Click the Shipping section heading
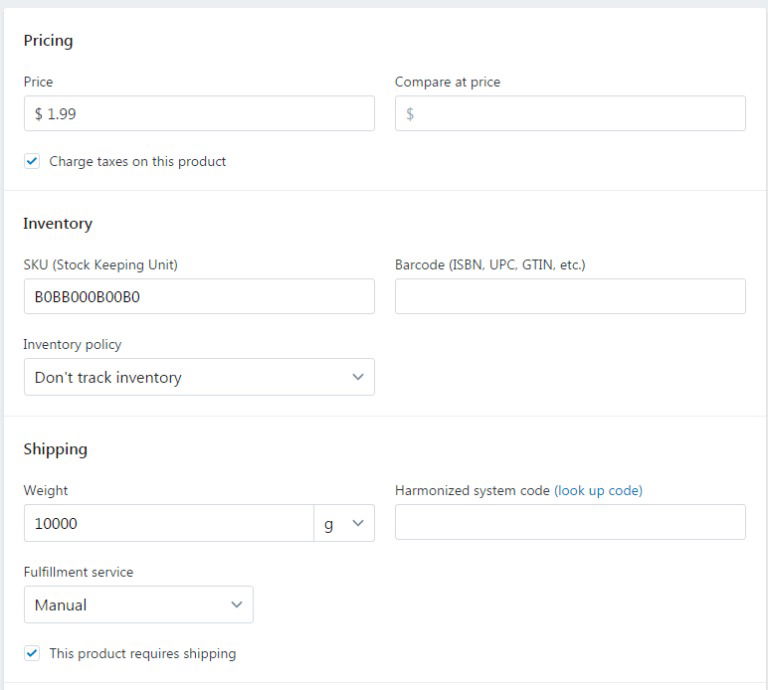 [55, 450]
